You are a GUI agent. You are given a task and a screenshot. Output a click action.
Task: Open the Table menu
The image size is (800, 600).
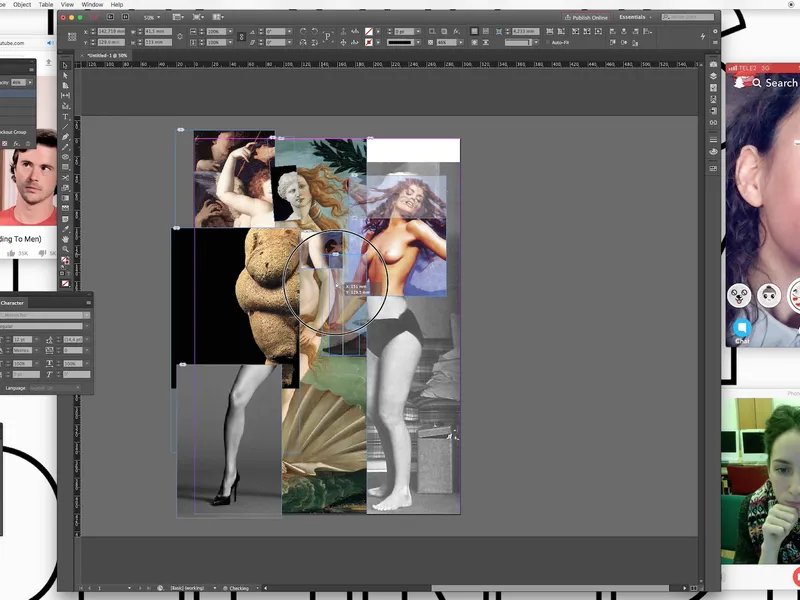click(x=46, y=5)
